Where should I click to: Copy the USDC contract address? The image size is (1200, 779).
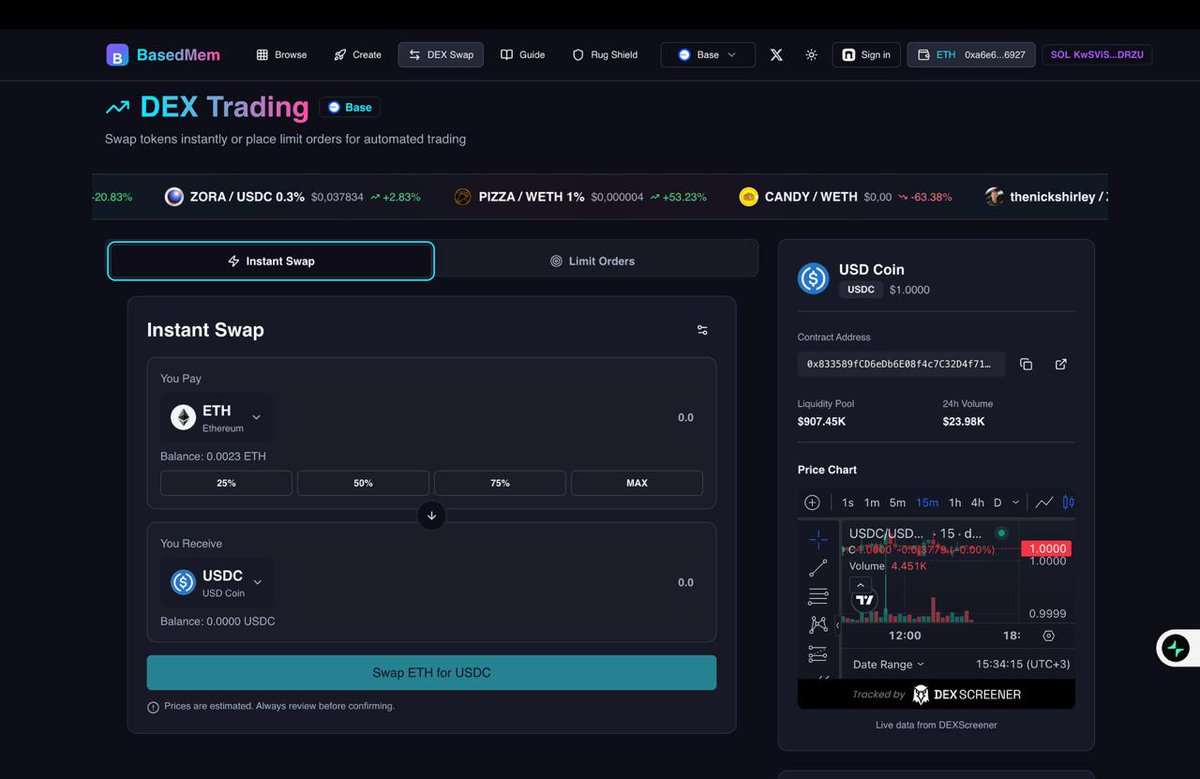(x=1026, y=364)
